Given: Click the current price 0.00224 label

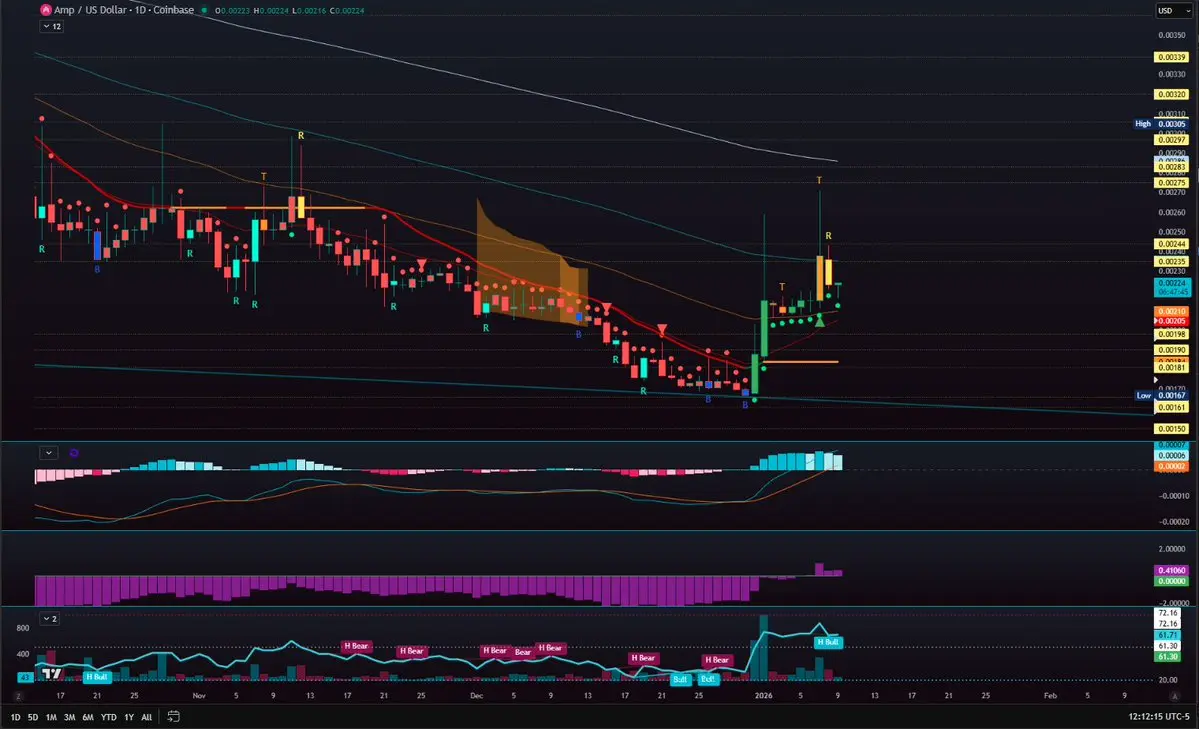Looking at the screenshot, I should [x=1171, y=287].
